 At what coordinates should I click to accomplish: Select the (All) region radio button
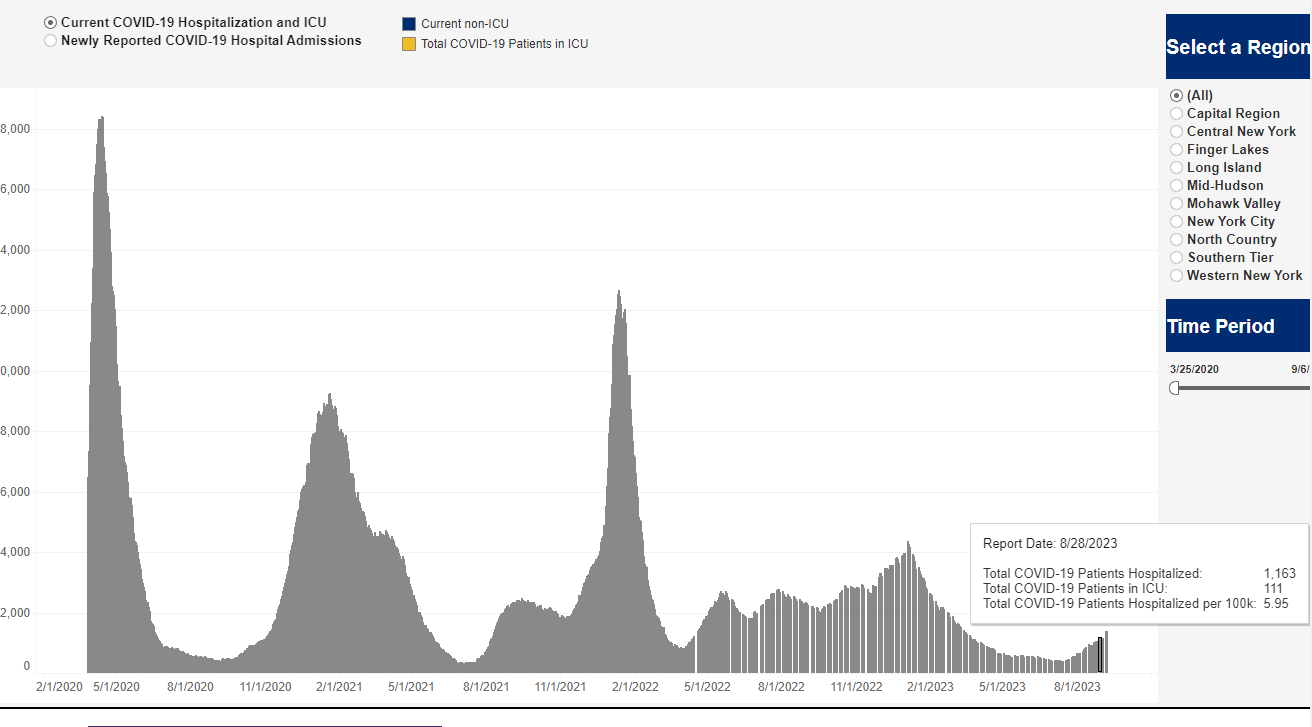click(1176, 96)
